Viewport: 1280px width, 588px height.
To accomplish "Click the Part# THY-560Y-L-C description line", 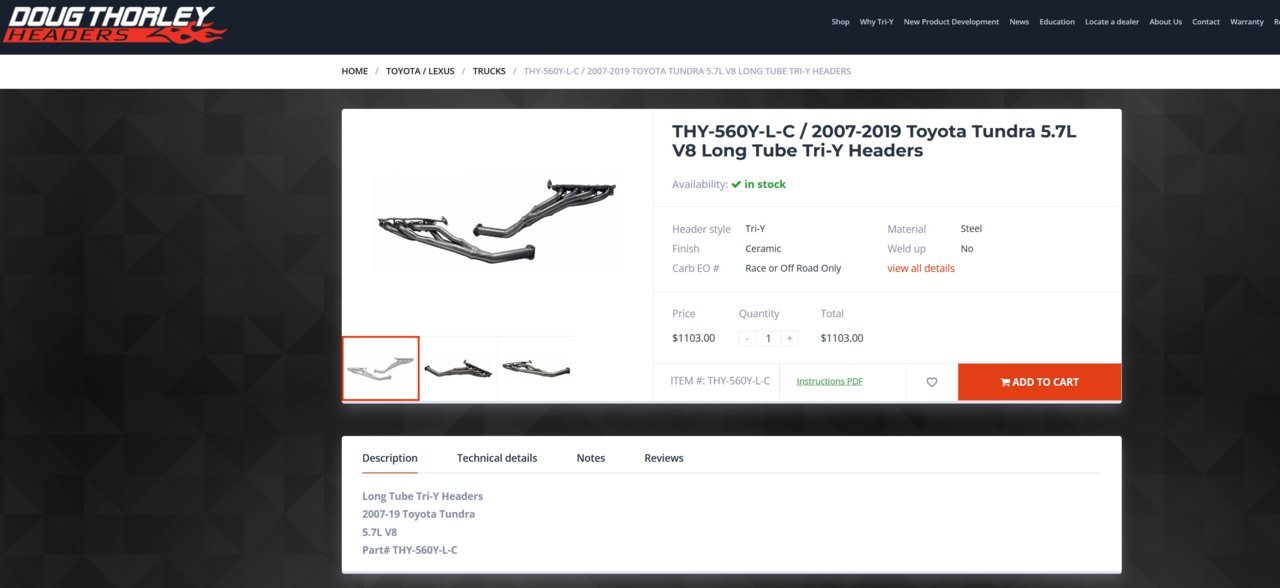I will (410, 550).
